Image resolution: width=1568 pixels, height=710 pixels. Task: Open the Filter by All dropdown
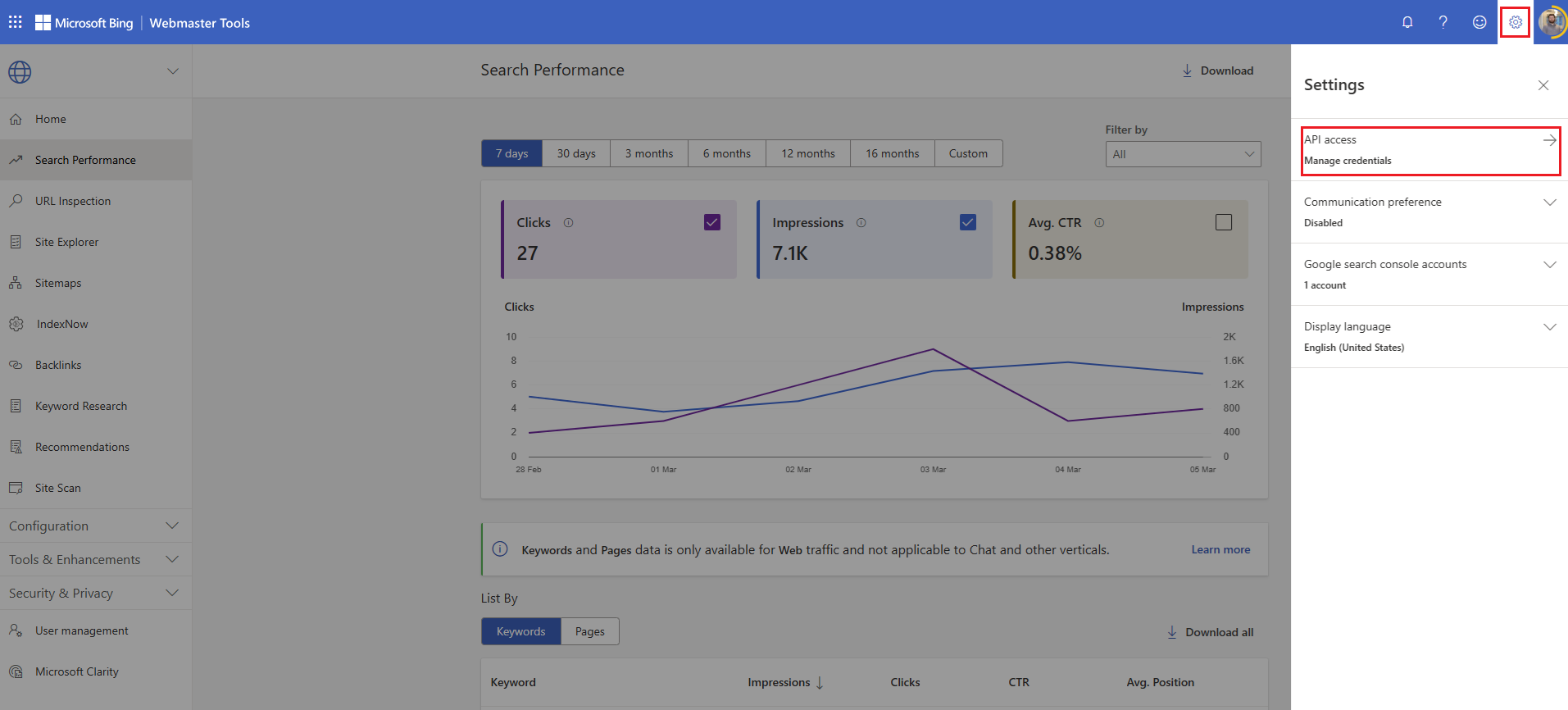[1183, 154]
